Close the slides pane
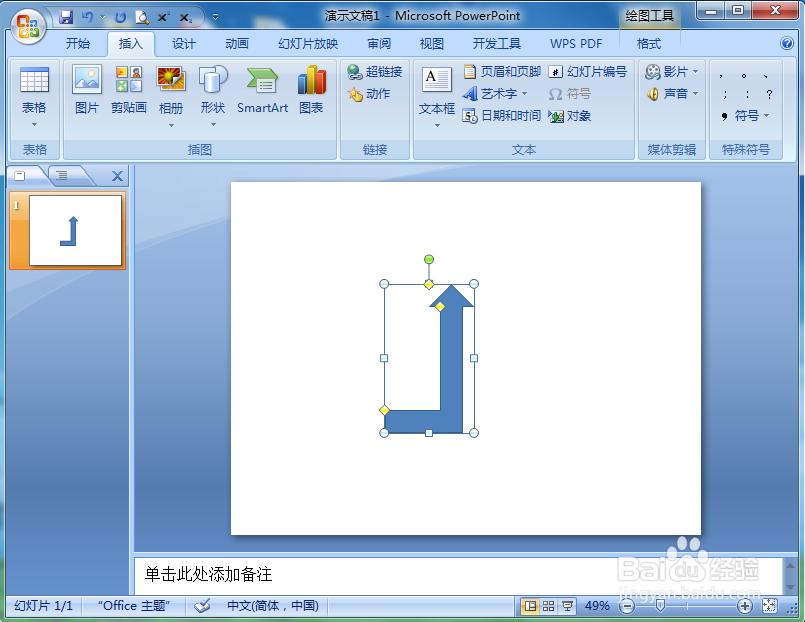 (x=117, y=177)
